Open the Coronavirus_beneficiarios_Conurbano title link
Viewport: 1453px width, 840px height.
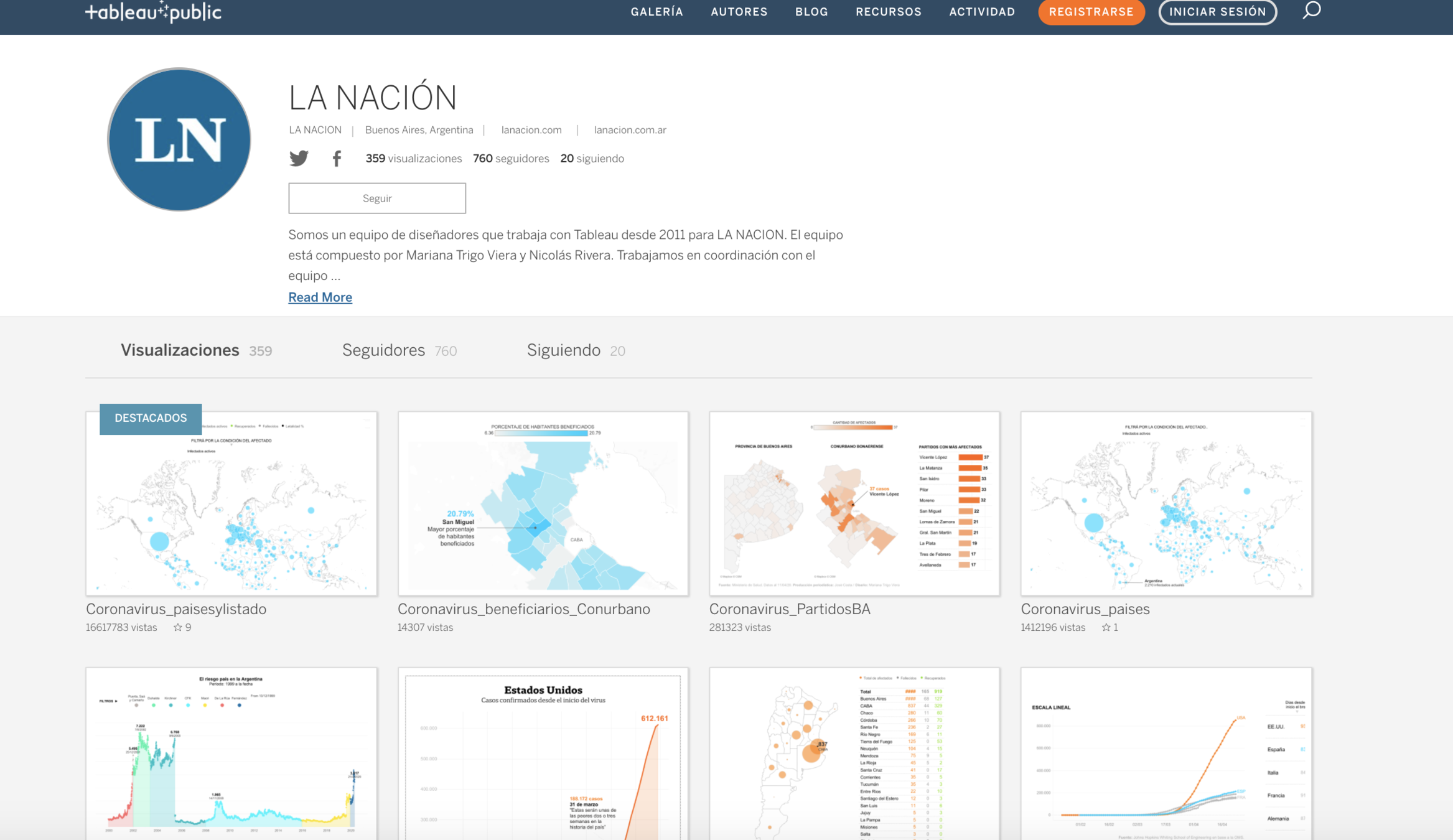pos(523,609)
